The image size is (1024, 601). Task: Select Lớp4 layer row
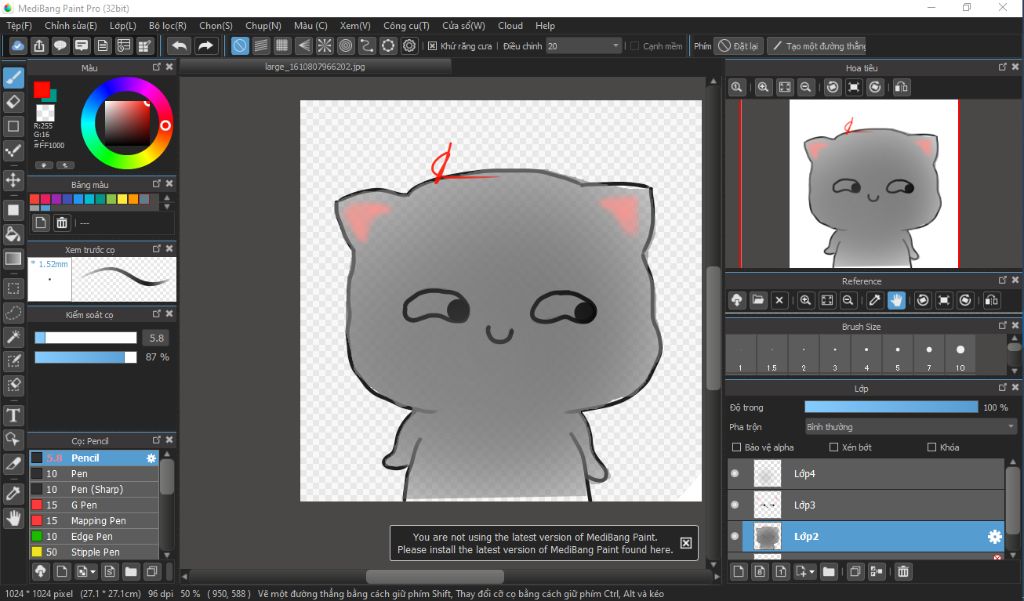tap(866, 473)
